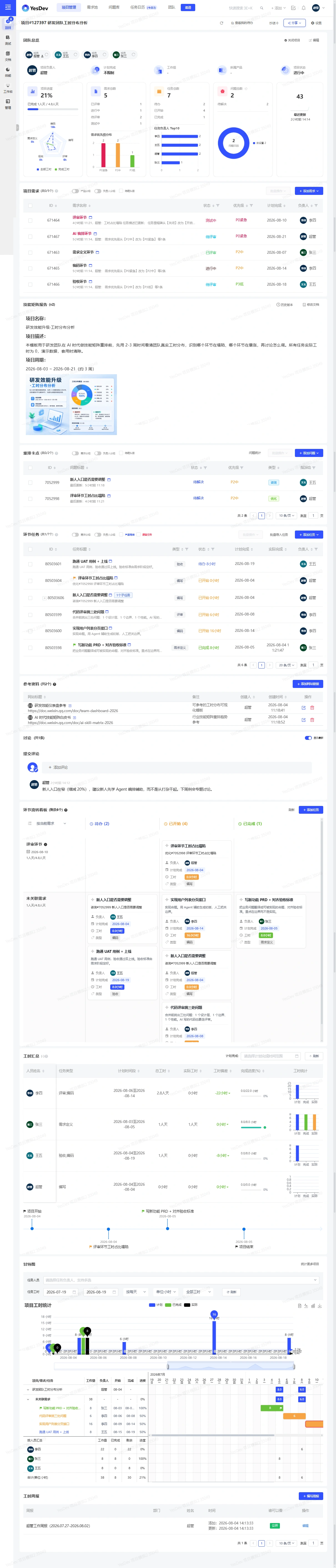Viewport: 336px width, 1568px height.
Task: Click 关闭项目 in 团队总览
Action: pos(292,40)
